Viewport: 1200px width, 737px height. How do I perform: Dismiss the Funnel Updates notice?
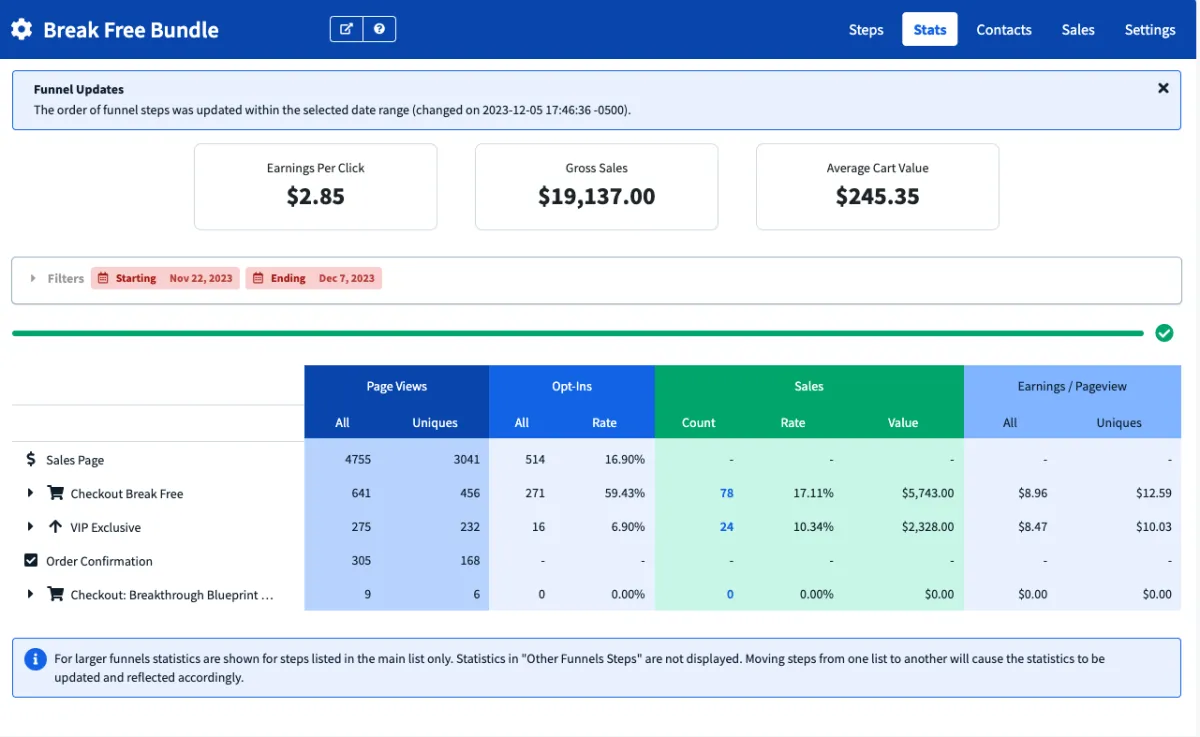1163,88
